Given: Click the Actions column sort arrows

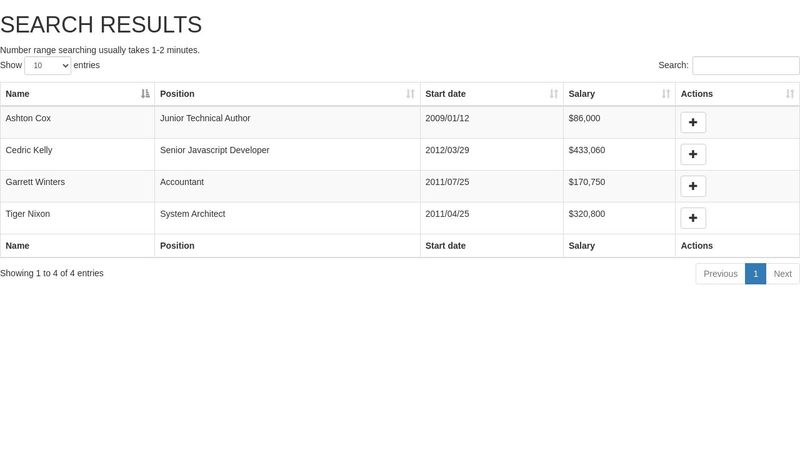Looking at the screenshot, I should tap(790, 94).
